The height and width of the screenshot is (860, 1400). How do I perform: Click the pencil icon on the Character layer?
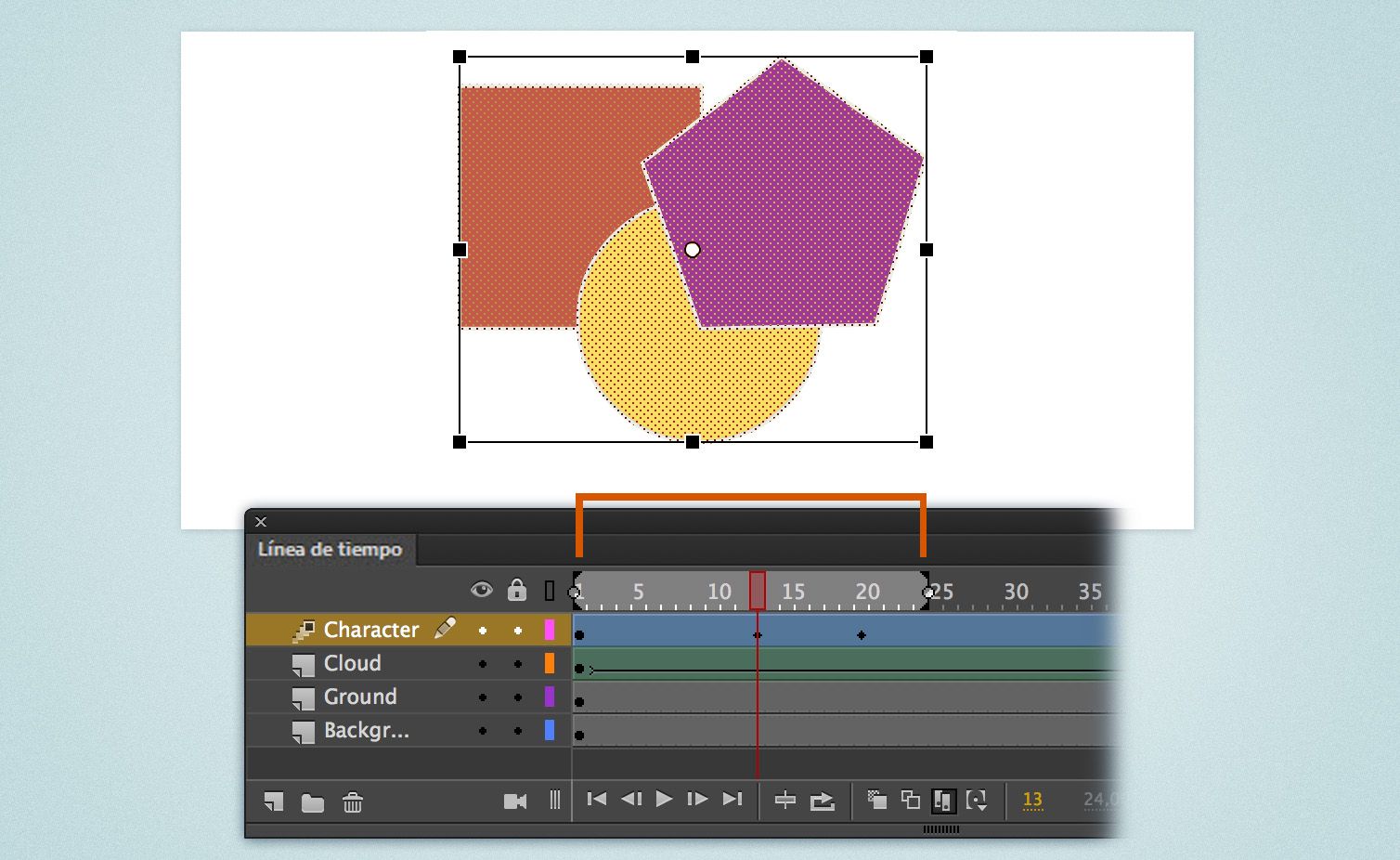click(x=444, y=629)
